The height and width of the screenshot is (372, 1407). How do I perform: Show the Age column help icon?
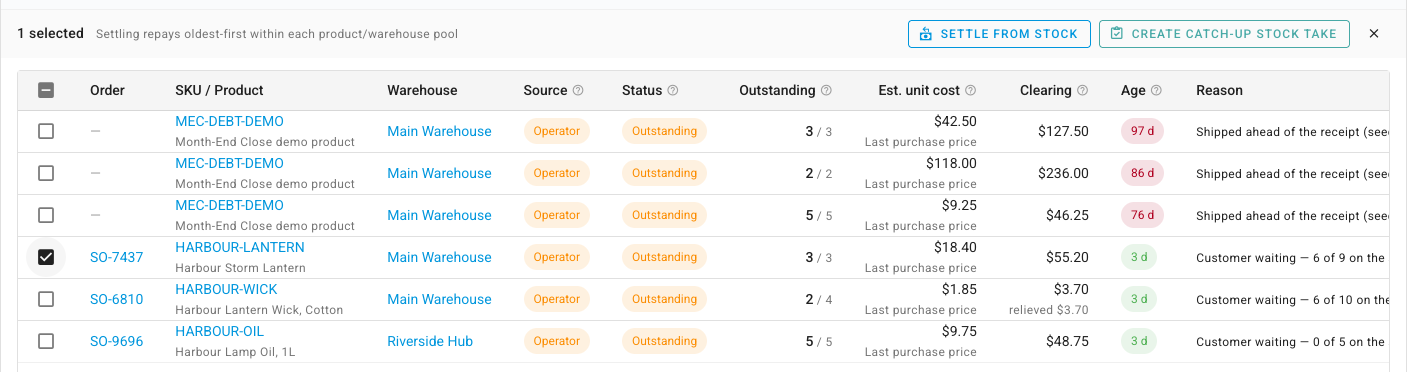pos(1157,90)
